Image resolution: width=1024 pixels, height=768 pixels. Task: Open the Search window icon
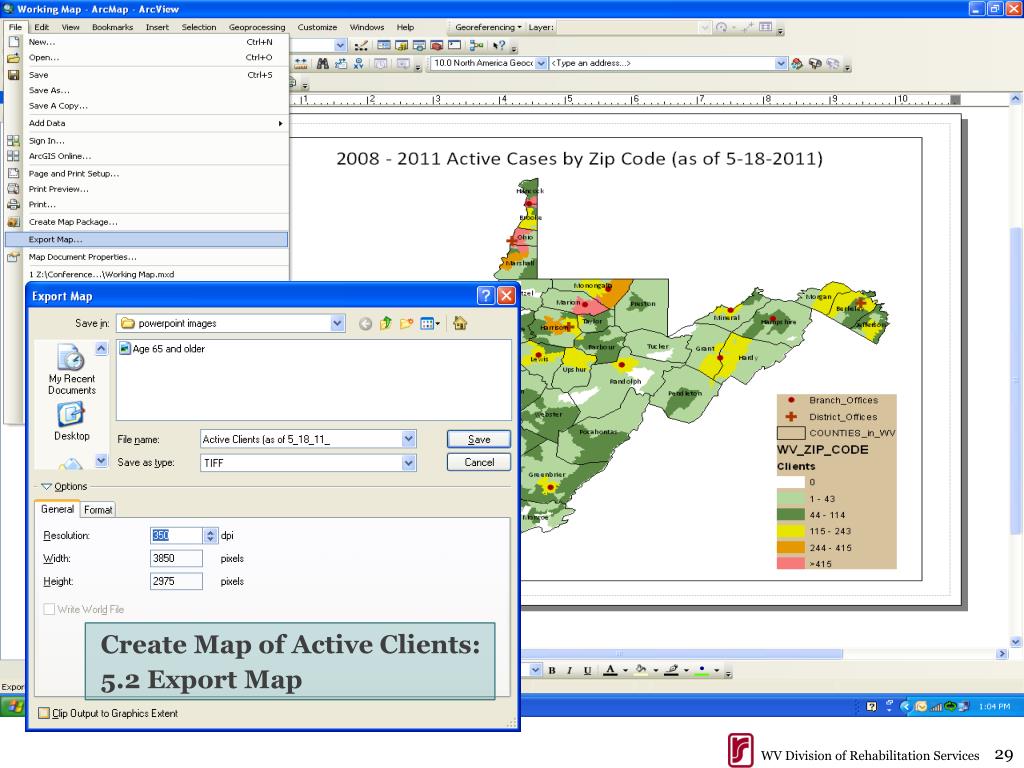[x=419, y=45]
